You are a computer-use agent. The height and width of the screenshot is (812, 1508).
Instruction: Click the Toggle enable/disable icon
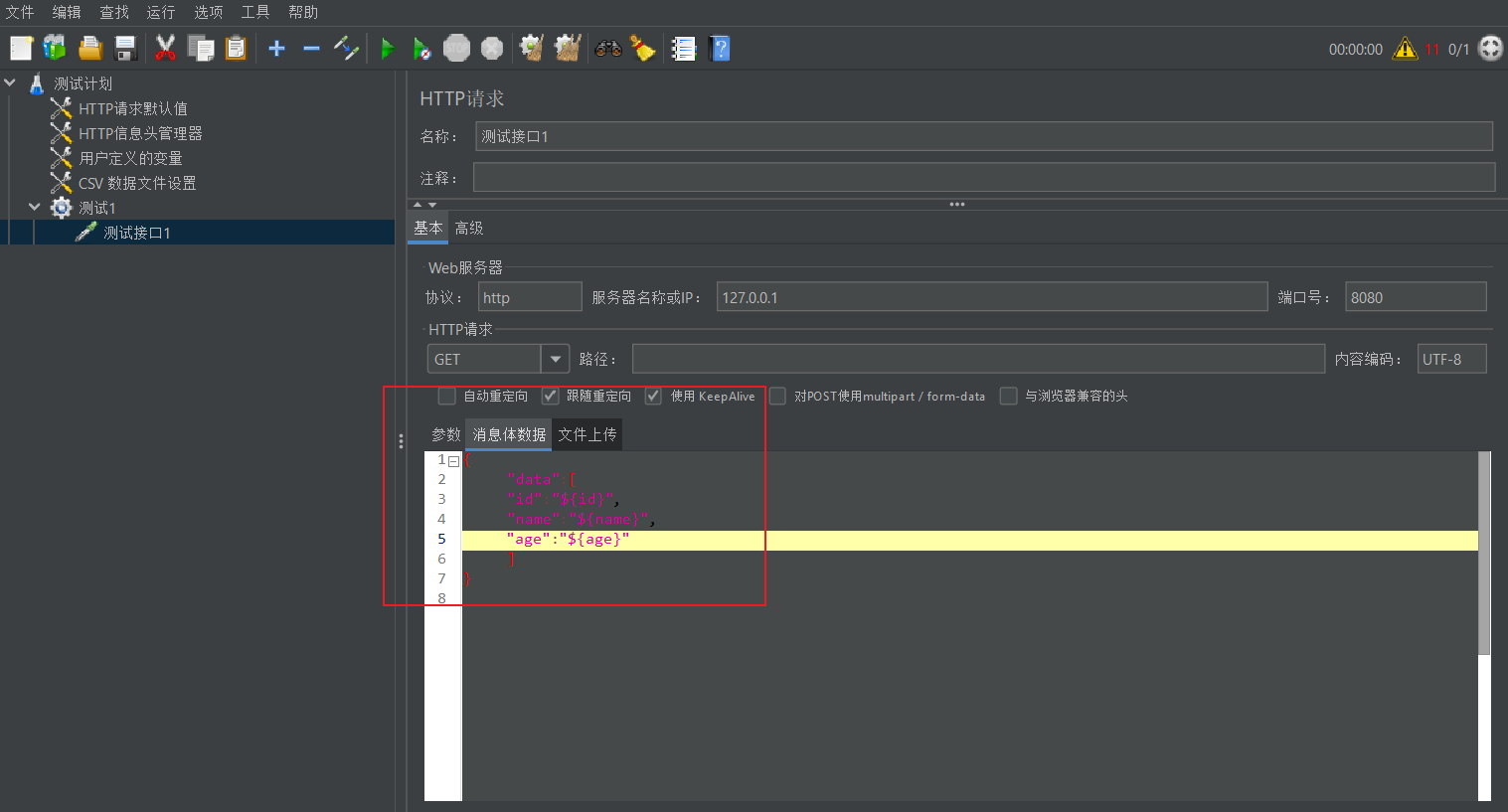[346, 48]
